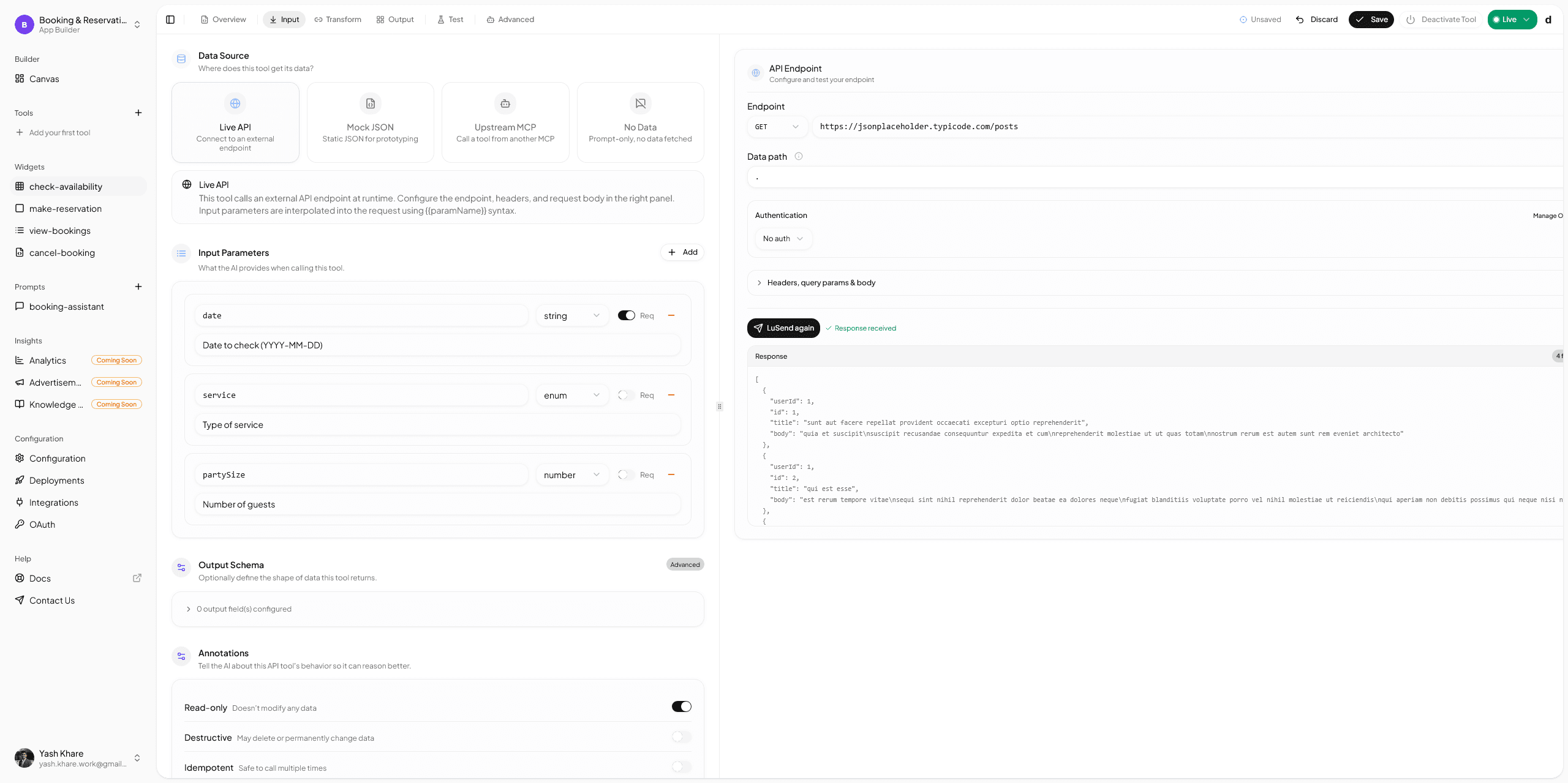Add a new input parameter
Image resolution: width=1568 pixels, height=783 pixels.
[682, 252]
